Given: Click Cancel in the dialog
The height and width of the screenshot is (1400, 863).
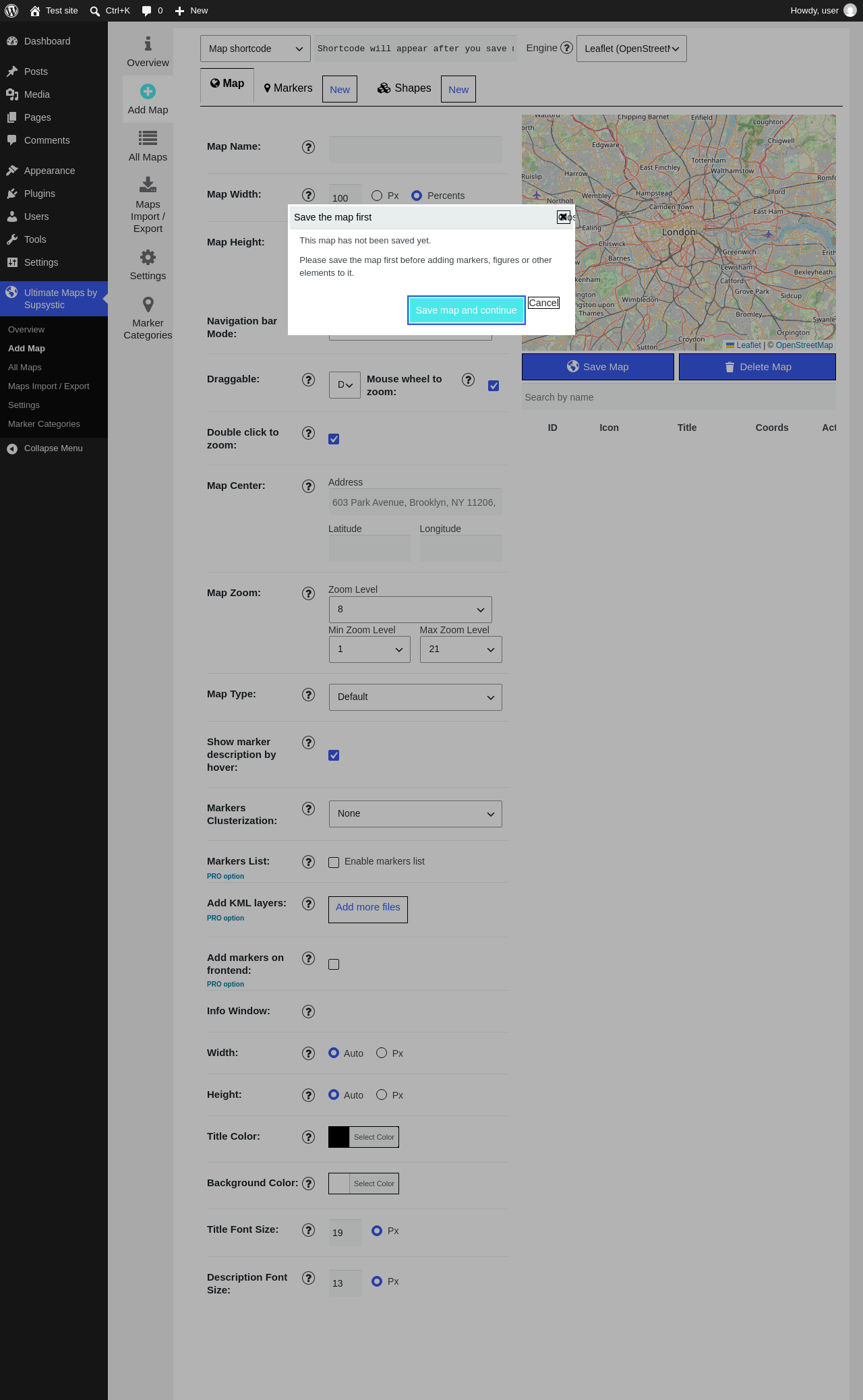Looking at the screenshot, I should tap(544, 303).
